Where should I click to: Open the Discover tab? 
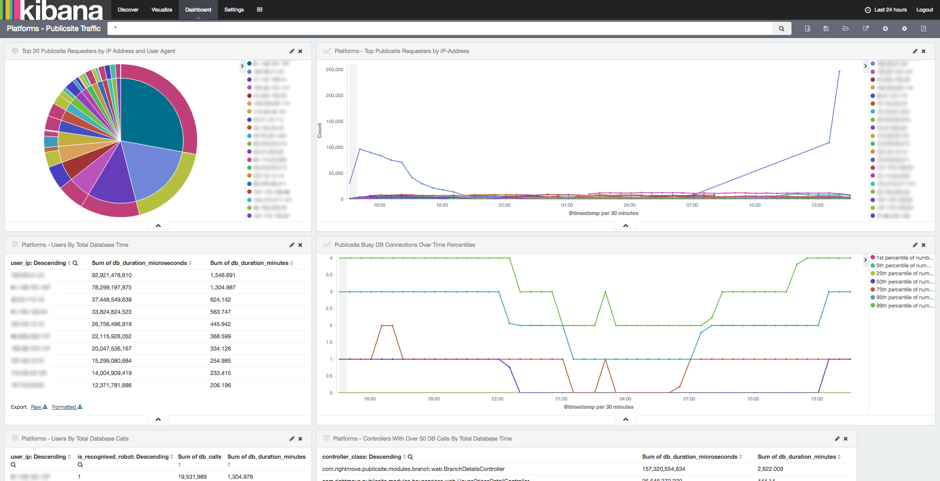(x=126, y=10)
